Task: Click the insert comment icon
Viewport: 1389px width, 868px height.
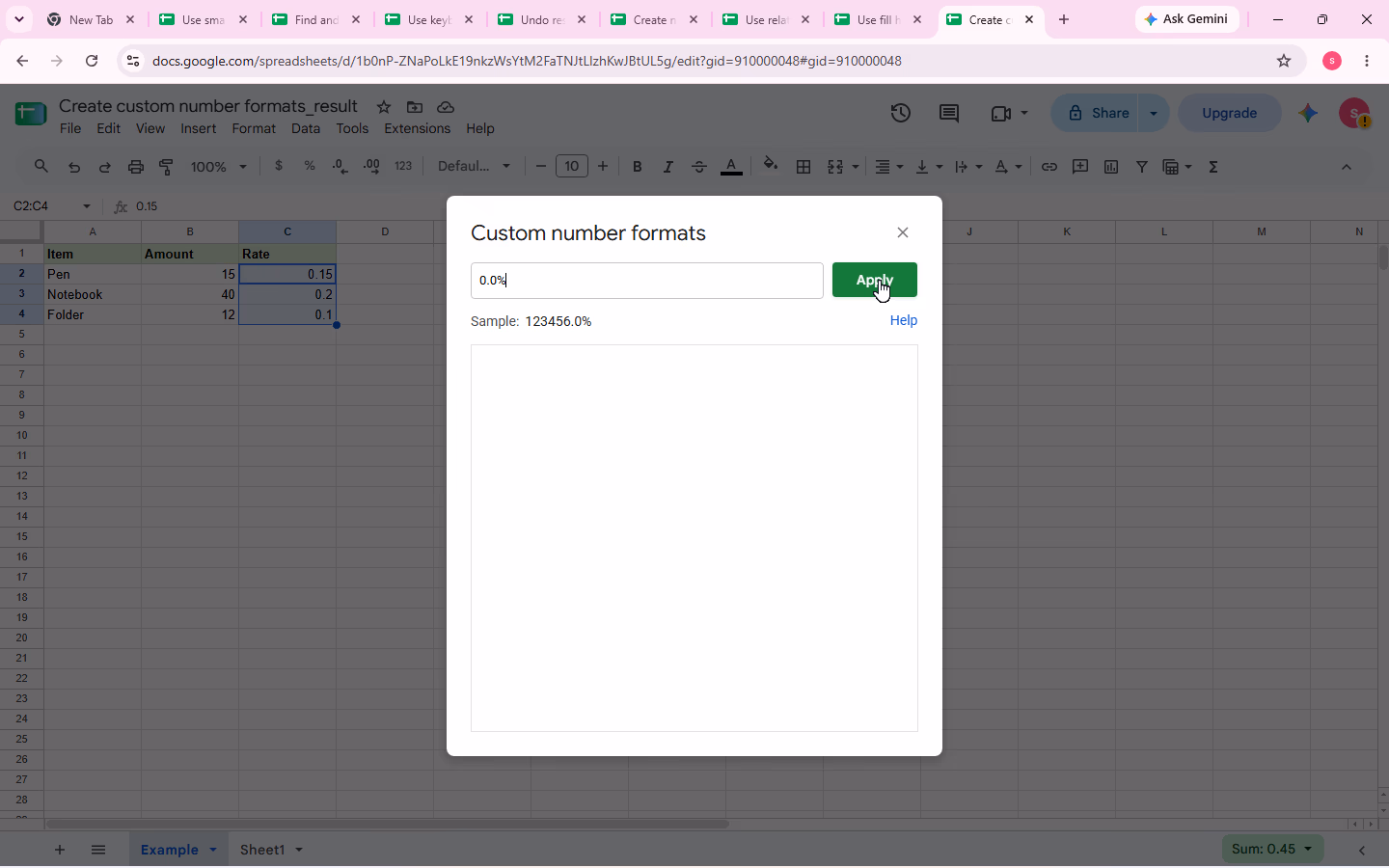Action: pos(1080,167)
